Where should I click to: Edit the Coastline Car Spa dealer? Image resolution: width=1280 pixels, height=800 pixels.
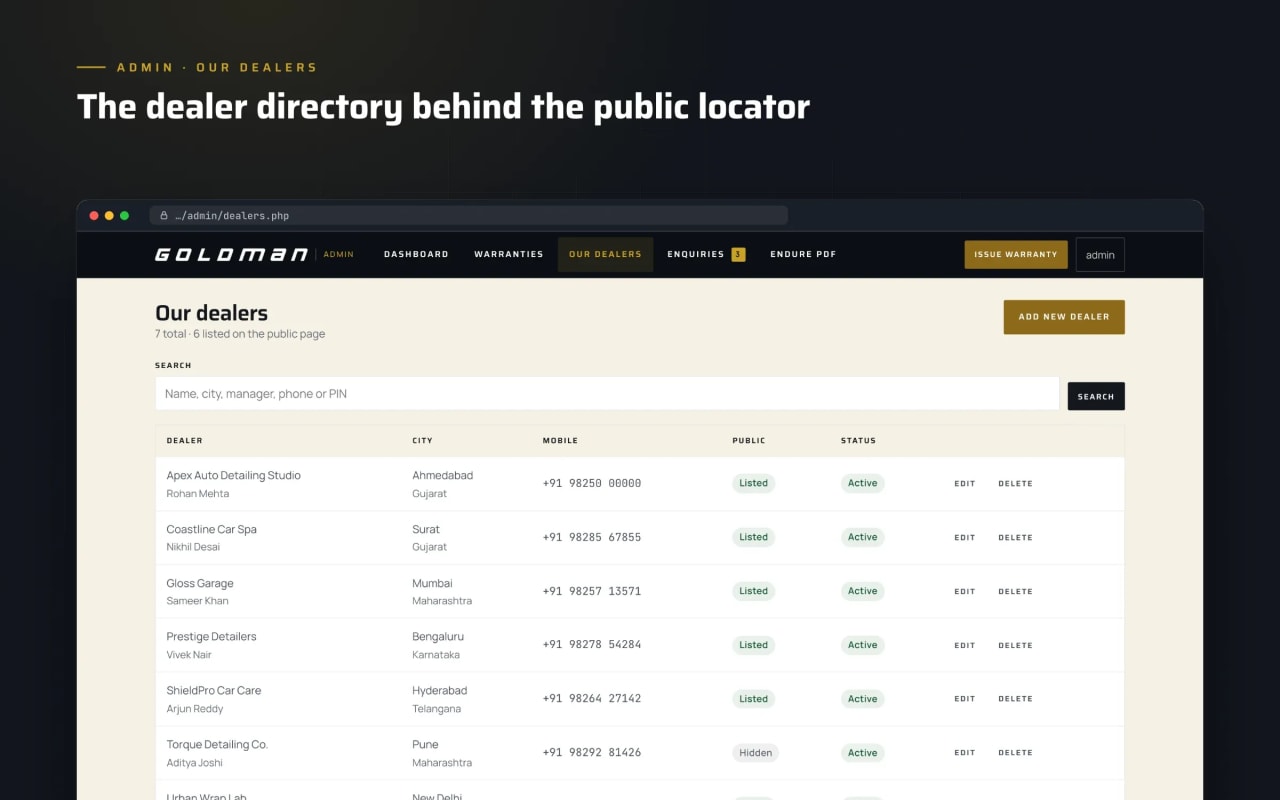pos(964,538)
